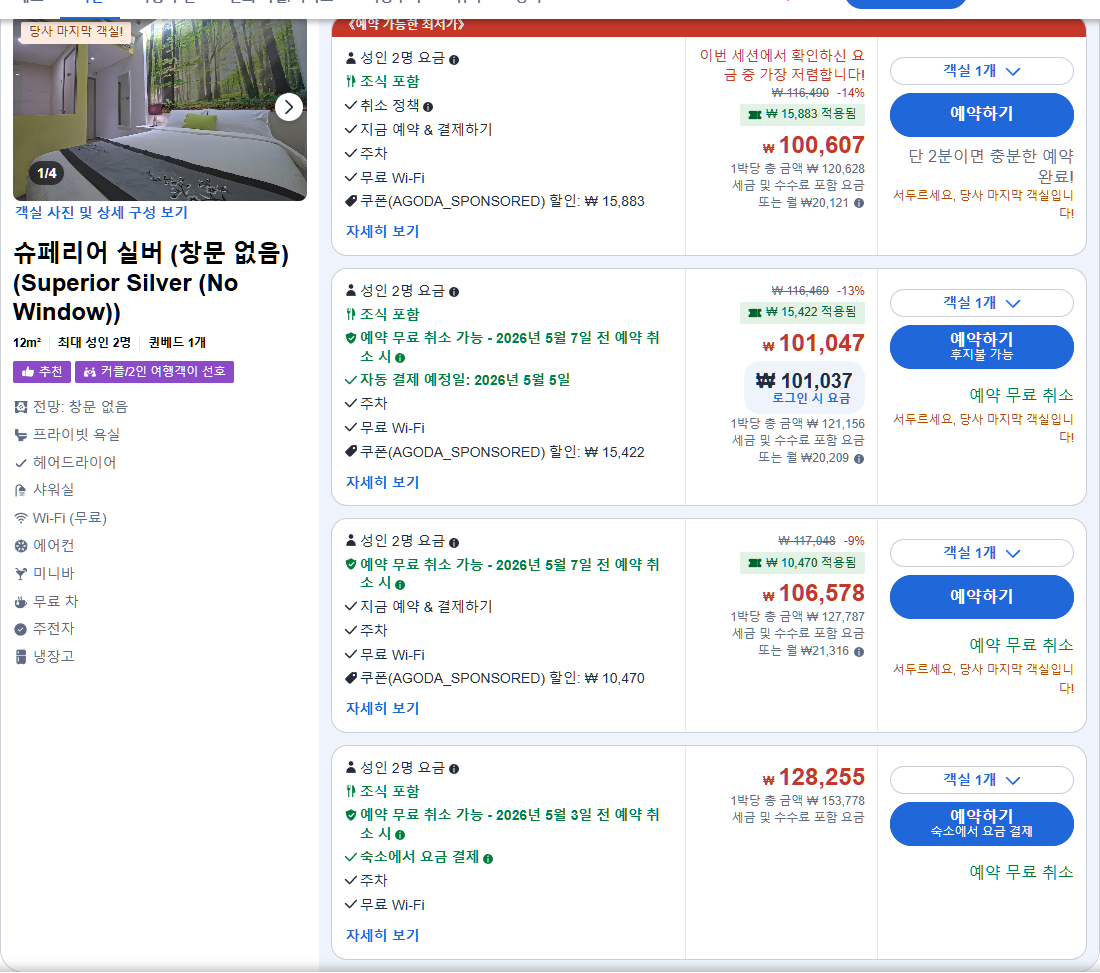Viewport: 1100px width, 973px height.
Task: Open 객실 사진 및 상세 구성 보기 link
Action: (x=101, y=213)
